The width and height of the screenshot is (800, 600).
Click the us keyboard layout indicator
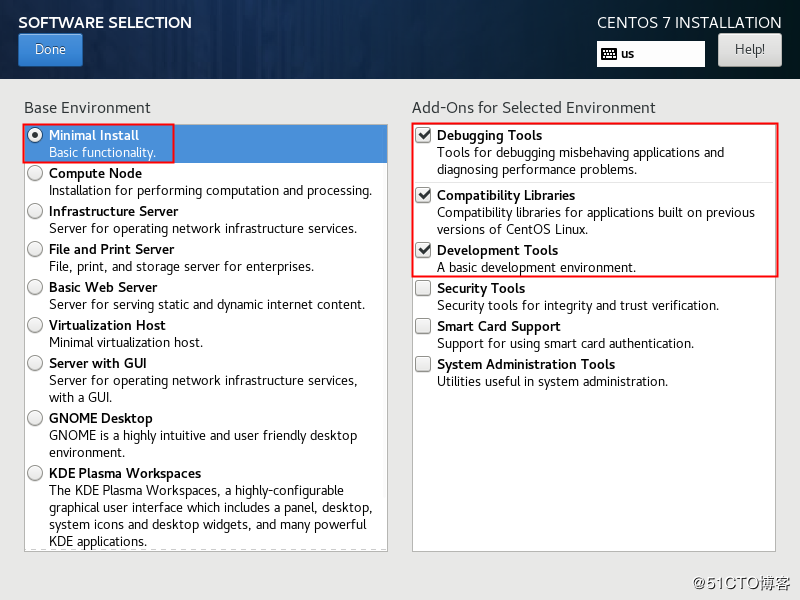(x=651, y=54)
